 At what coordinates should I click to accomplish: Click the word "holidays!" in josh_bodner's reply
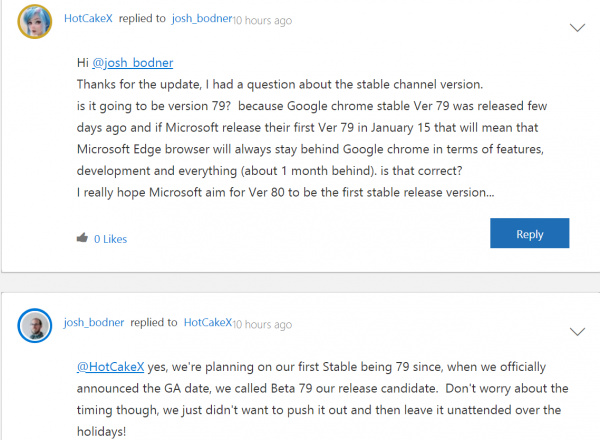pos(101,432)
